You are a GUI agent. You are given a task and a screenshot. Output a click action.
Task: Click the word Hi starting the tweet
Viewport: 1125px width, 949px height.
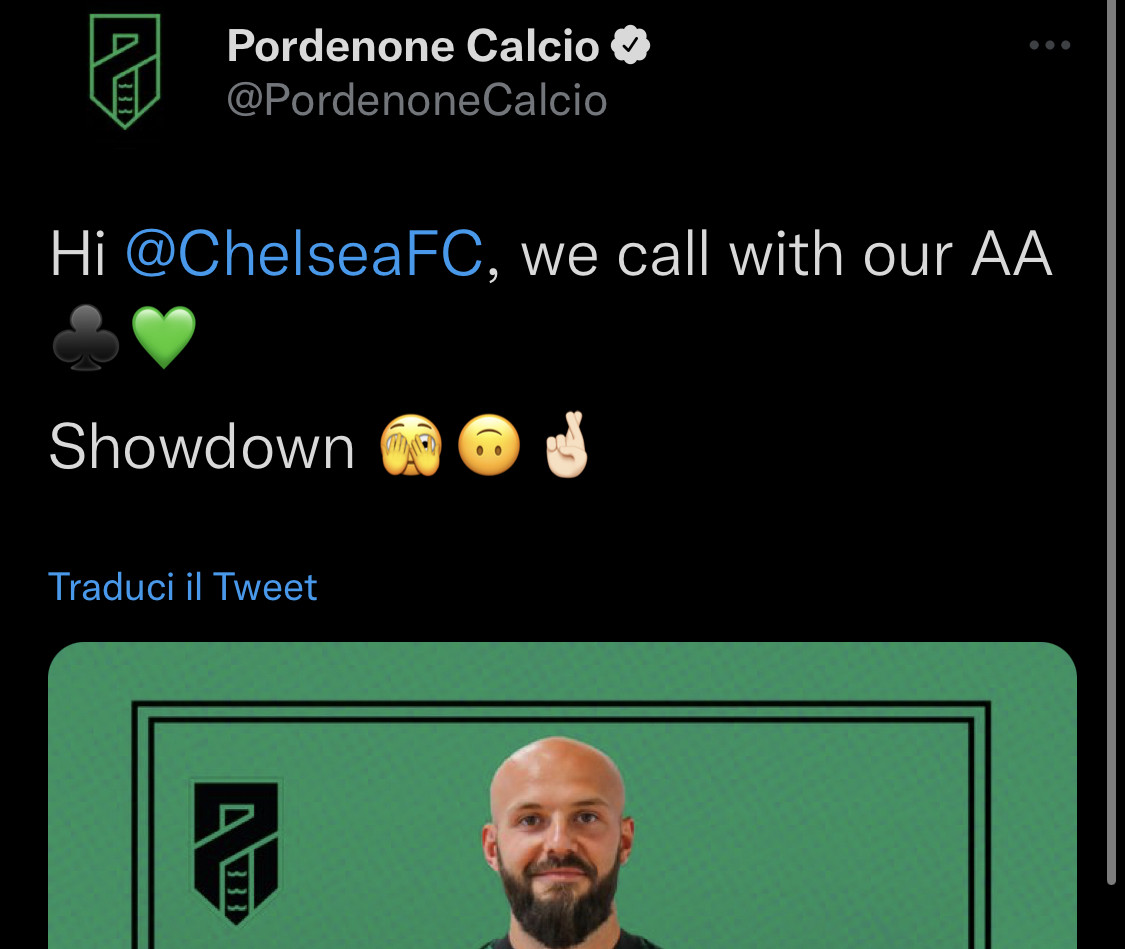(x=78, y=255)
